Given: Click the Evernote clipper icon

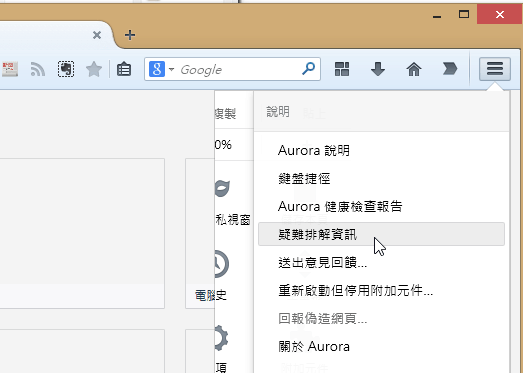Looking at the screenshot, I should [66, 69].
